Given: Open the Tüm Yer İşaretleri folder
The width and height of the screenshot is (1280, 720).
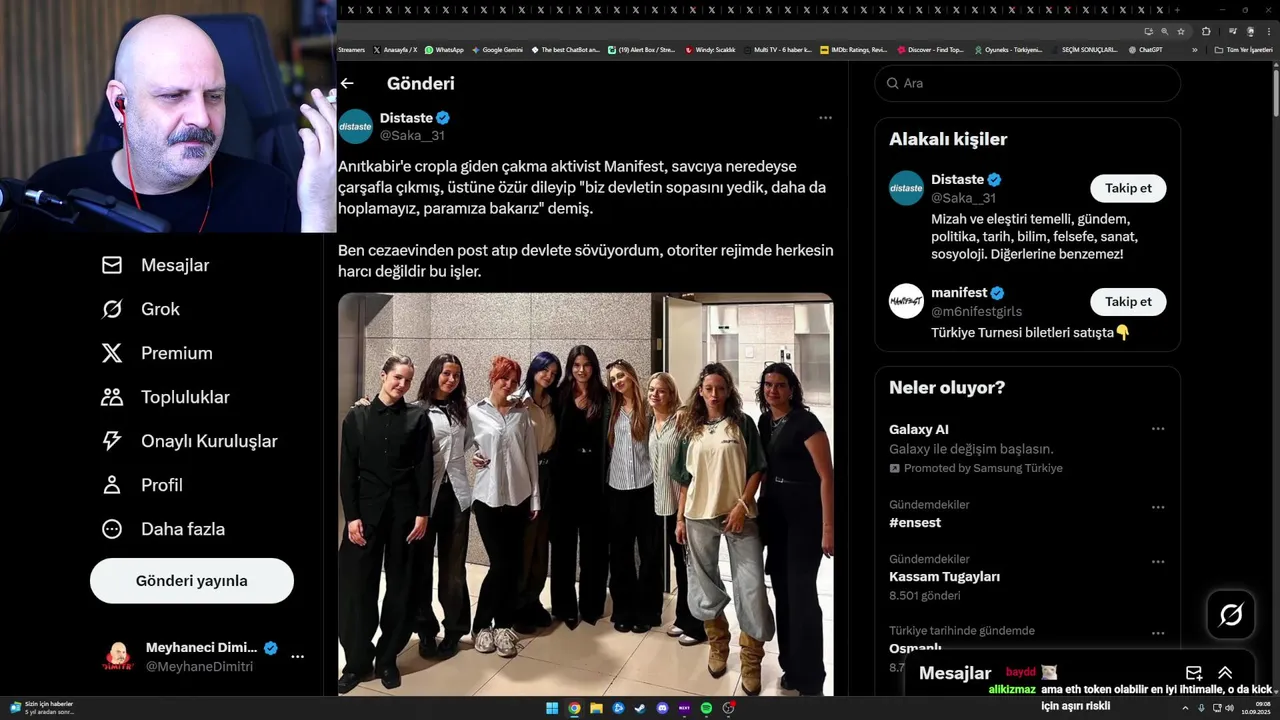Looking at the screenshot, I should [x=1244, y=49].
